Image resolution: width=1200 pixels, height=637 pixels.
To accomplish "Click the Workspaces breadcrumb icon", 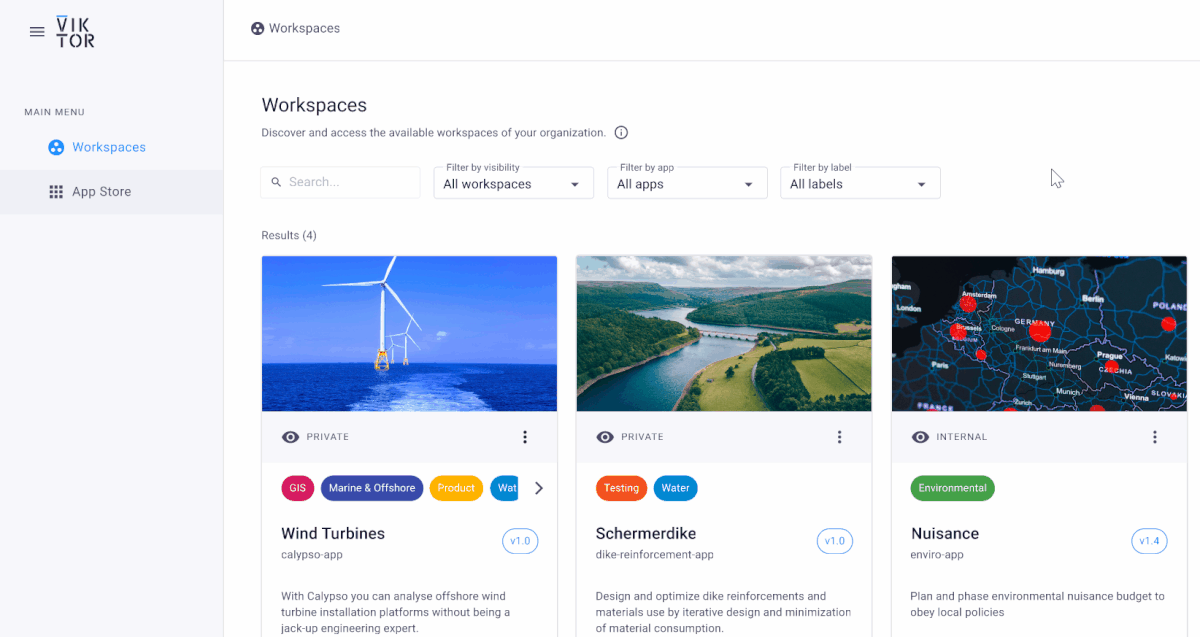I will (258, 28).
